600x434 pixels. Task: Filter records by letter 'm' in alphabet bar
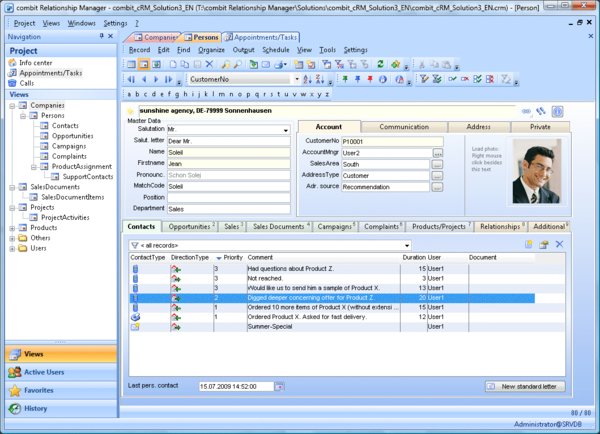224,94
